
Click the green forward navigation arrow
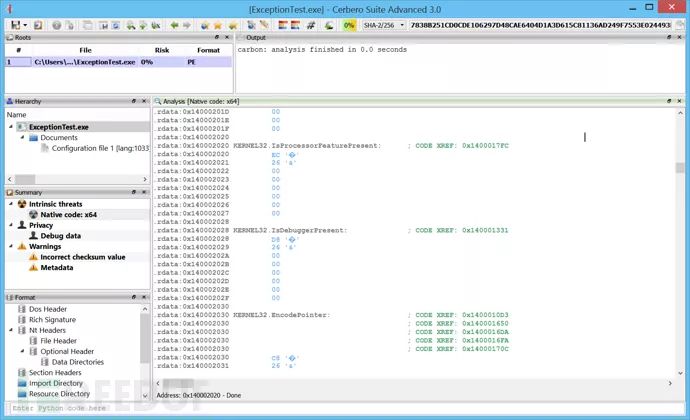coord(187,24)
